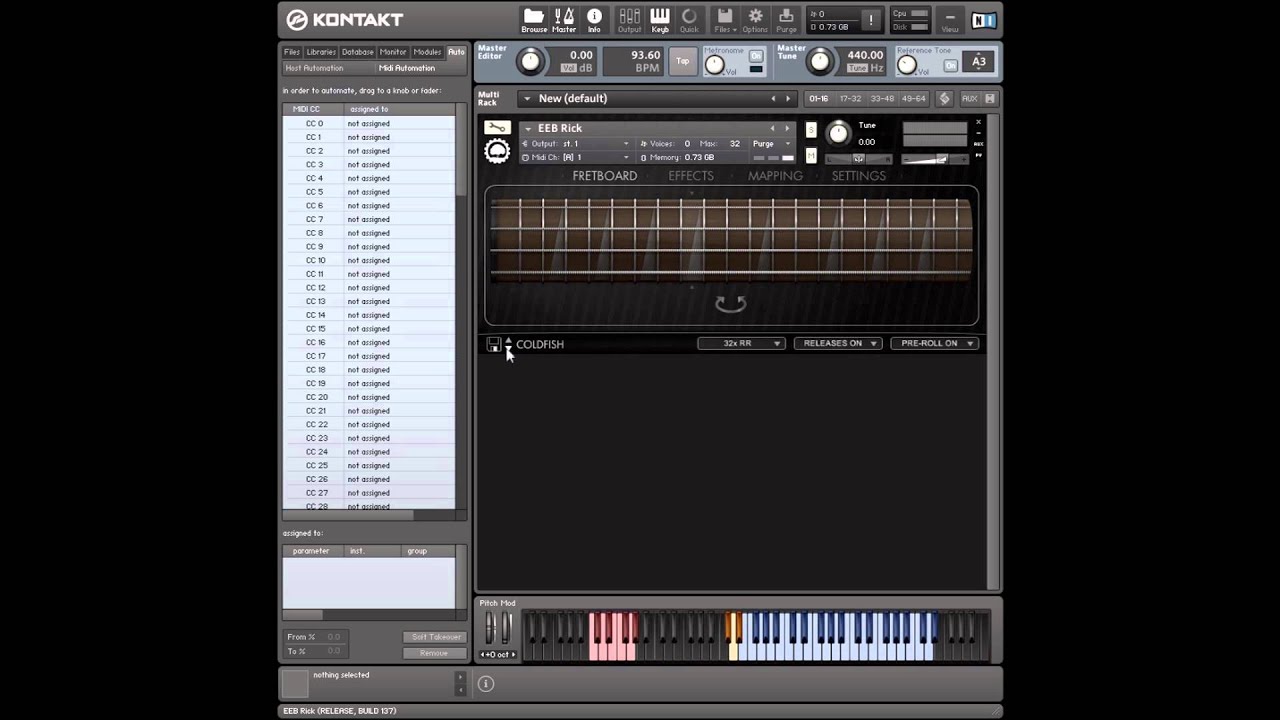The image size is (1280, 720).
Task: Select the CC 7 automation row
Action: tap(368, 219)
